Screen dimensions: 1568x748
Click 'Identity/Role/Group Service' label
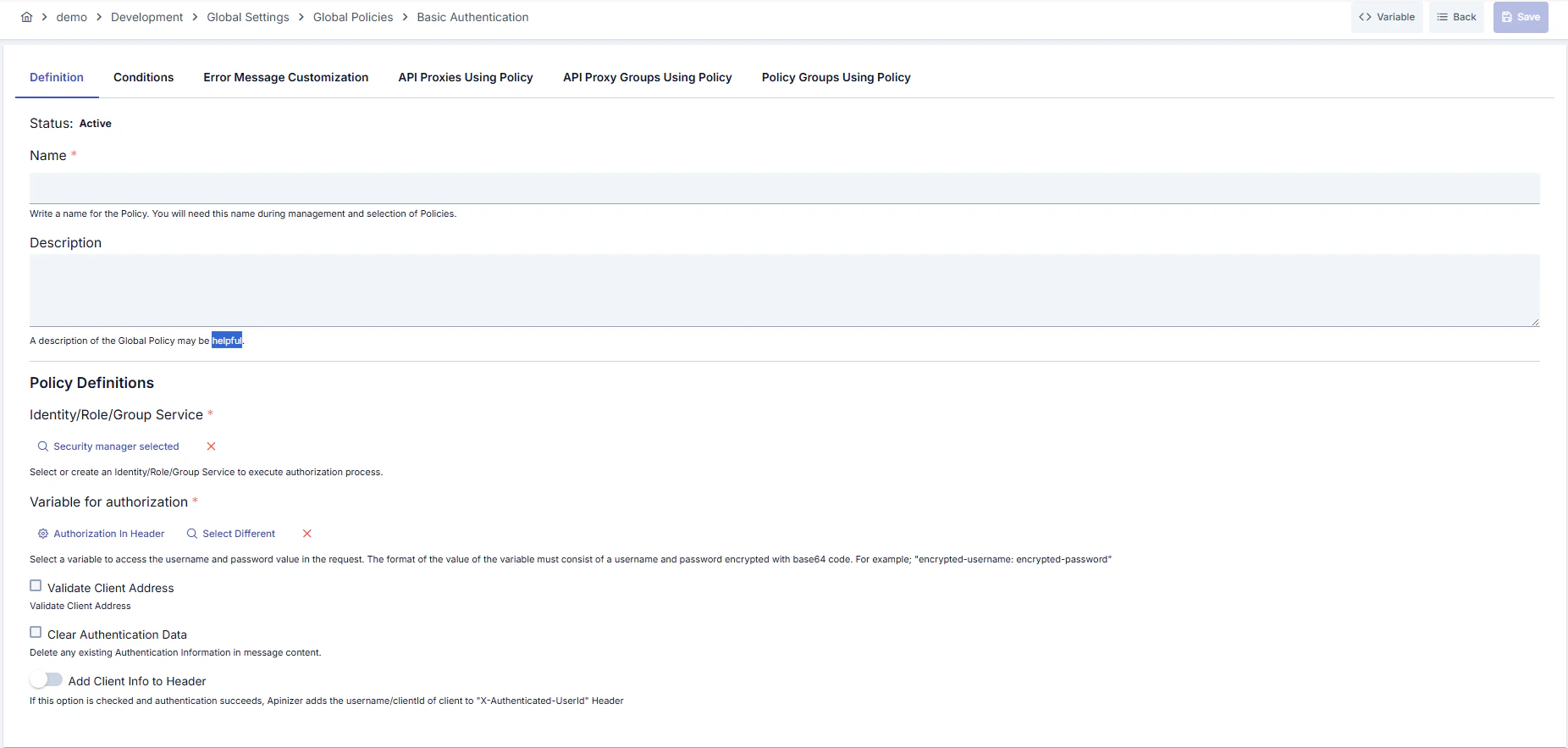116,415
